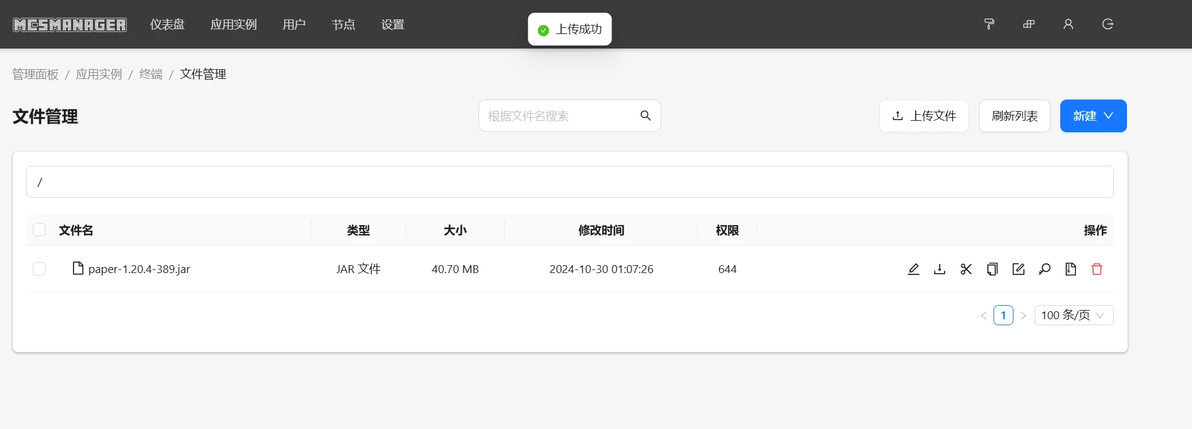Click the key permission icon for paper-1.20.4-389.jar

(1045, 269)
